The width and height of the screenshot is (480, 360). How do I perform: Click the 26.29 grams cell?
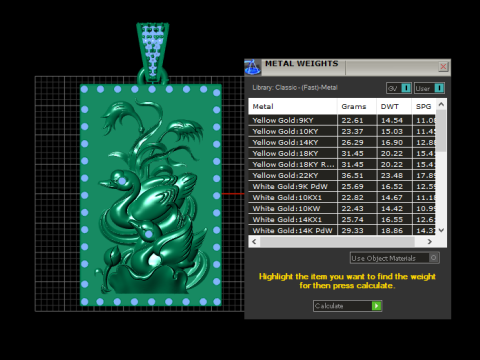click(357, 142)
